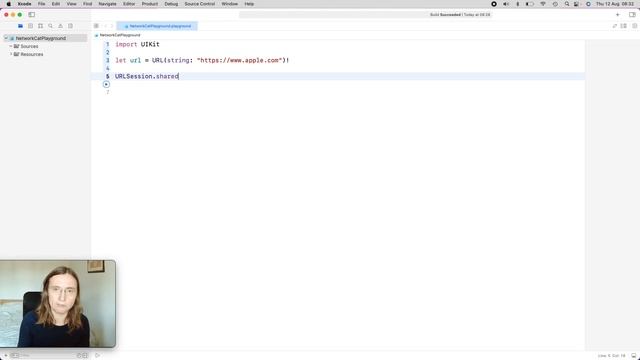Viewport: 640px width, 360px height.
Task: Collapse the NetworkCatPlayground disclosure triangle
Action: coord(6,38)
